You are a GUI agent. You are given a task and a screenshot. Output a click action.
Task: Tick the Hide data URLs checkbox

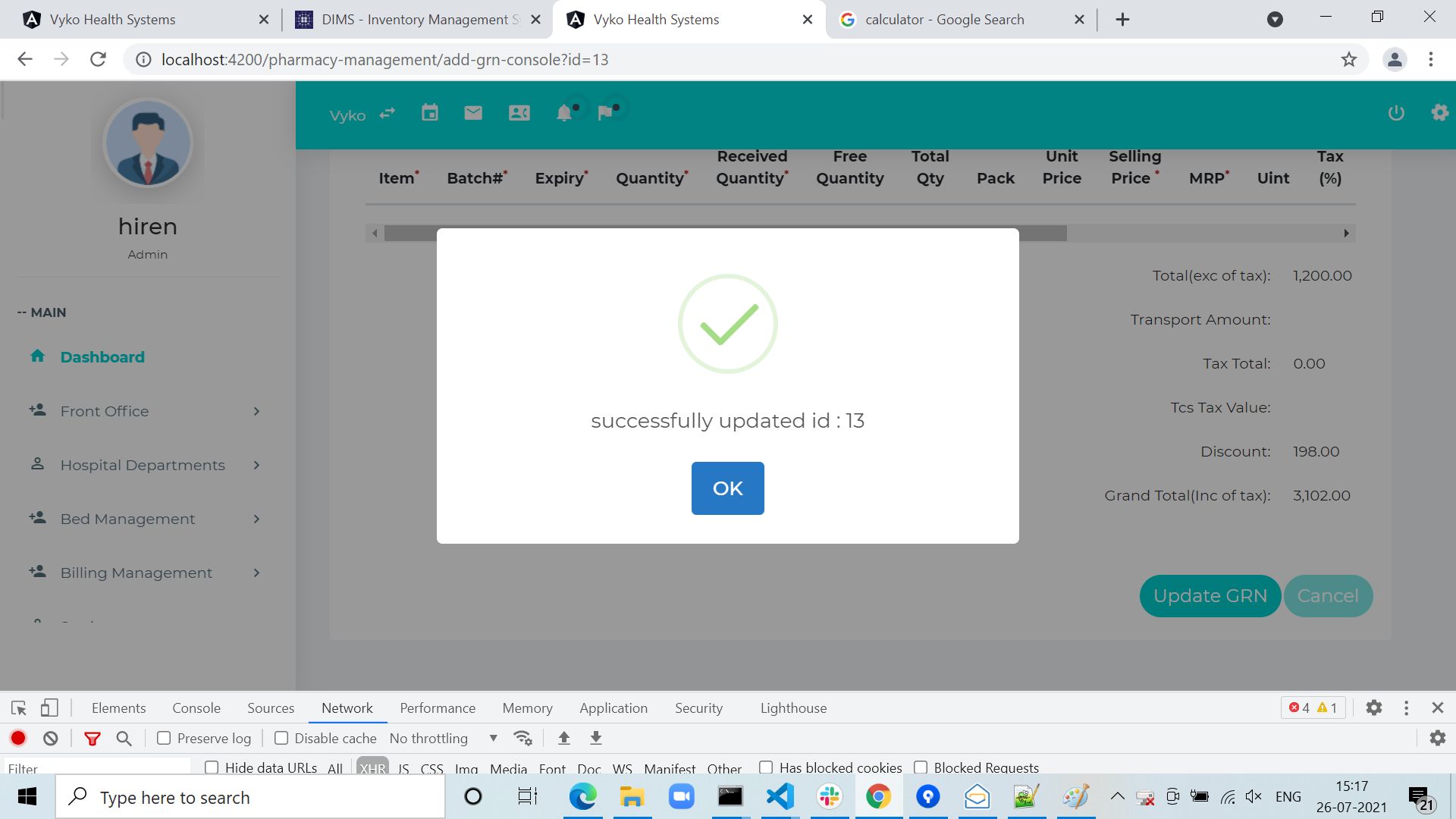point(212,767)
